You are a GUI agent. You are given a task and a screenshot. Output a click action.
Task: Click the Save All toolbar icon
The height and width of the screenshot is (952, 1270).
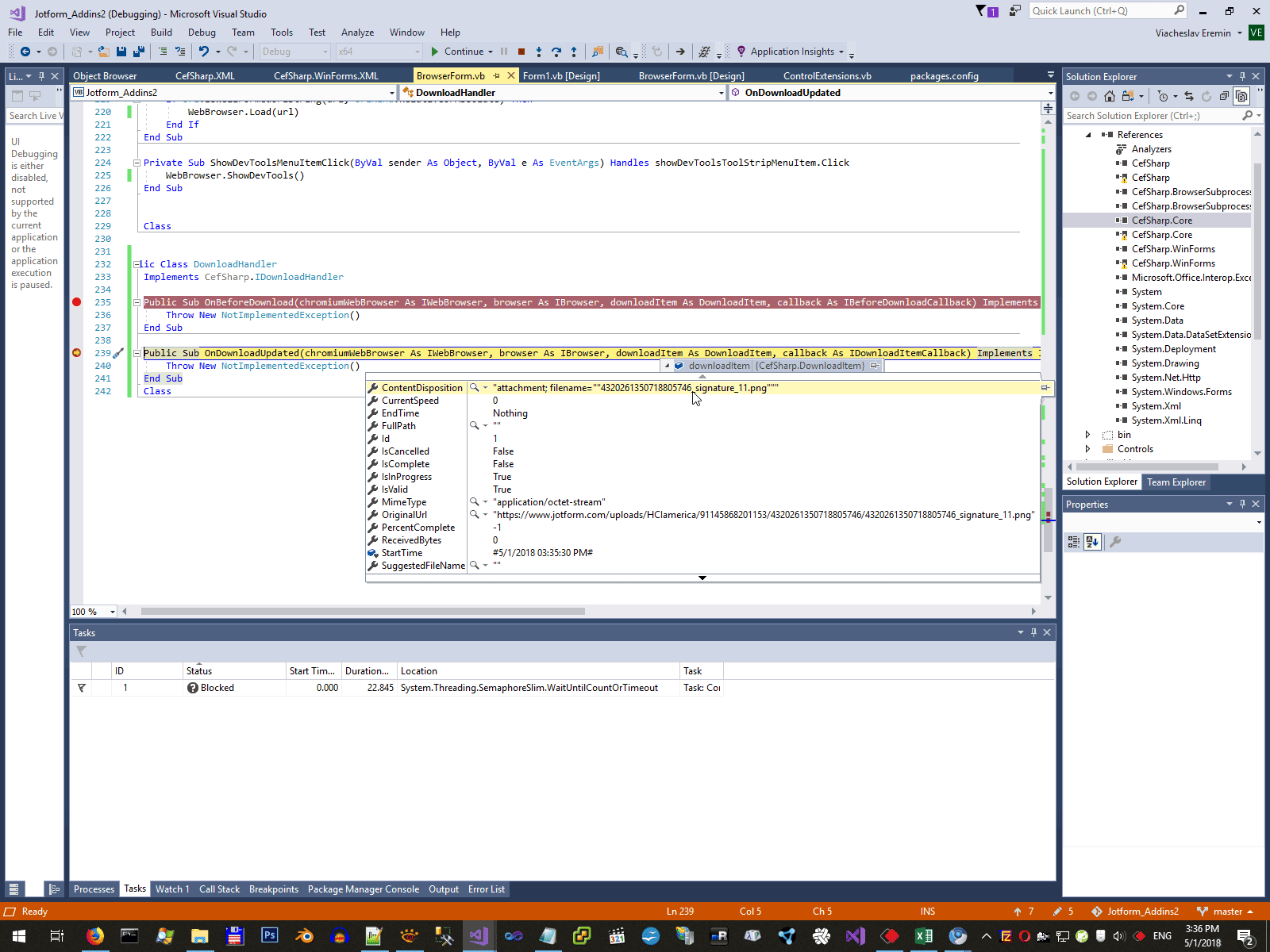pyautogui.click(x=139, y=52)
